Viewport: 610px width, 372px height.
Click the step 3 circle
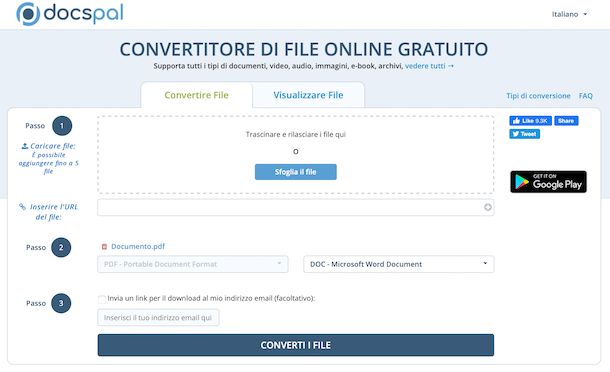point(61,303)
